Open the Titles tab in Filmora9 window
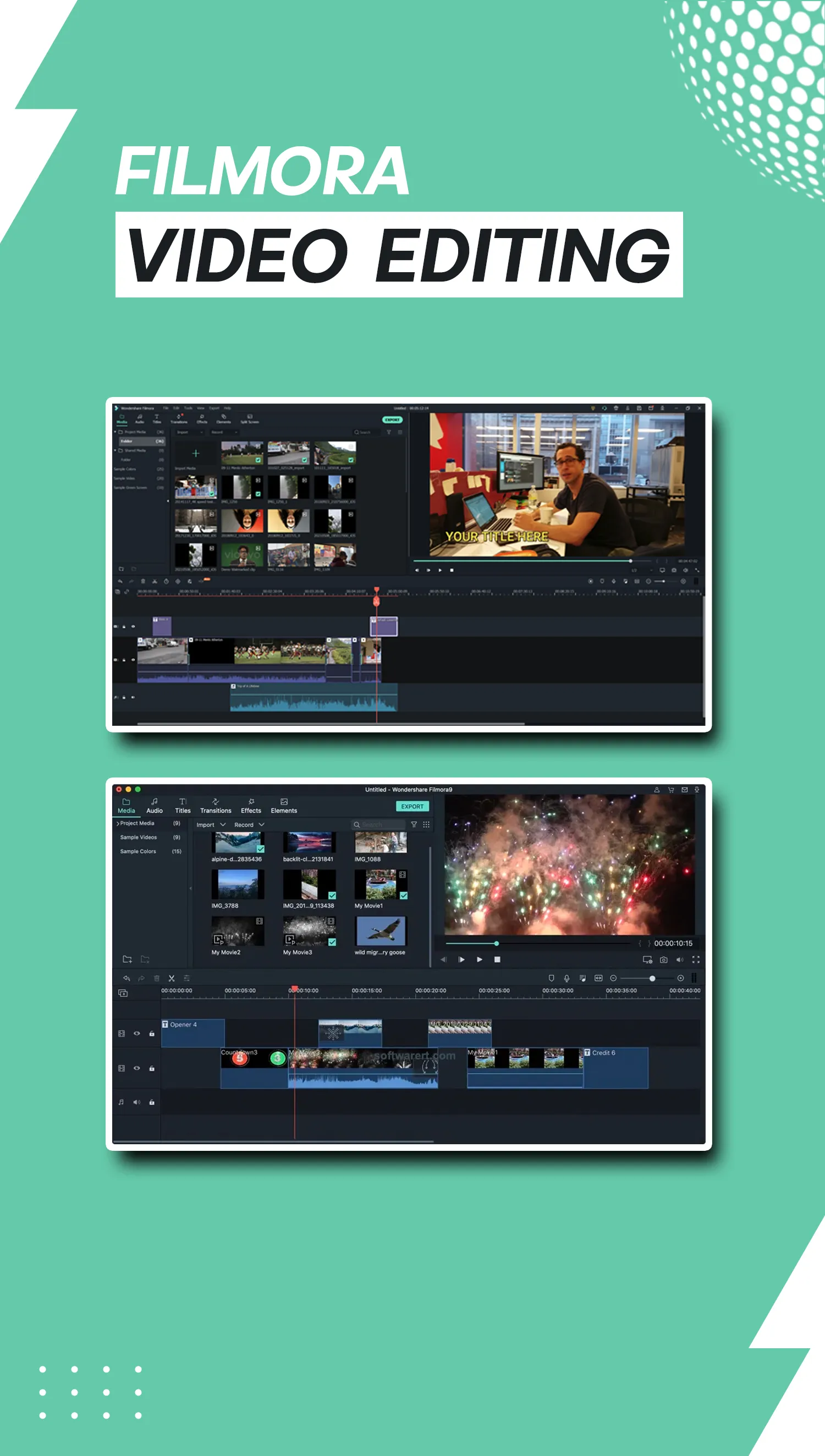 point(183,806)
